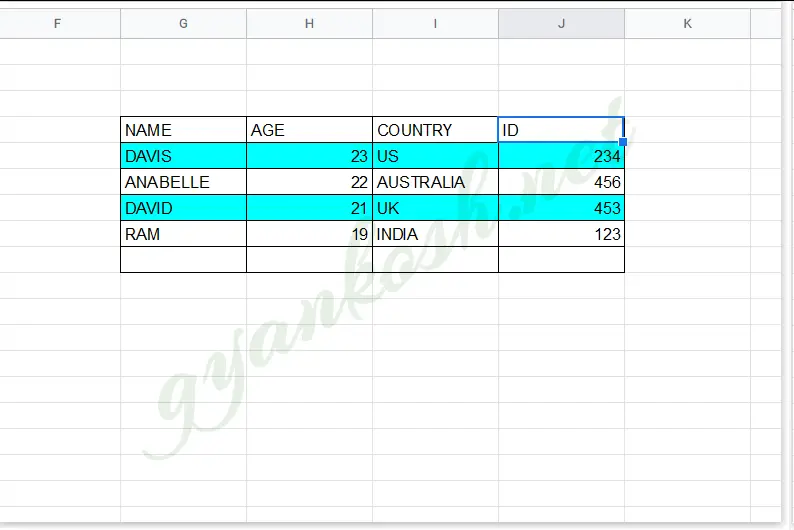The height and width of the screenshot is (530, 794).
Task: Click the ID header cell
Action: 562,130
